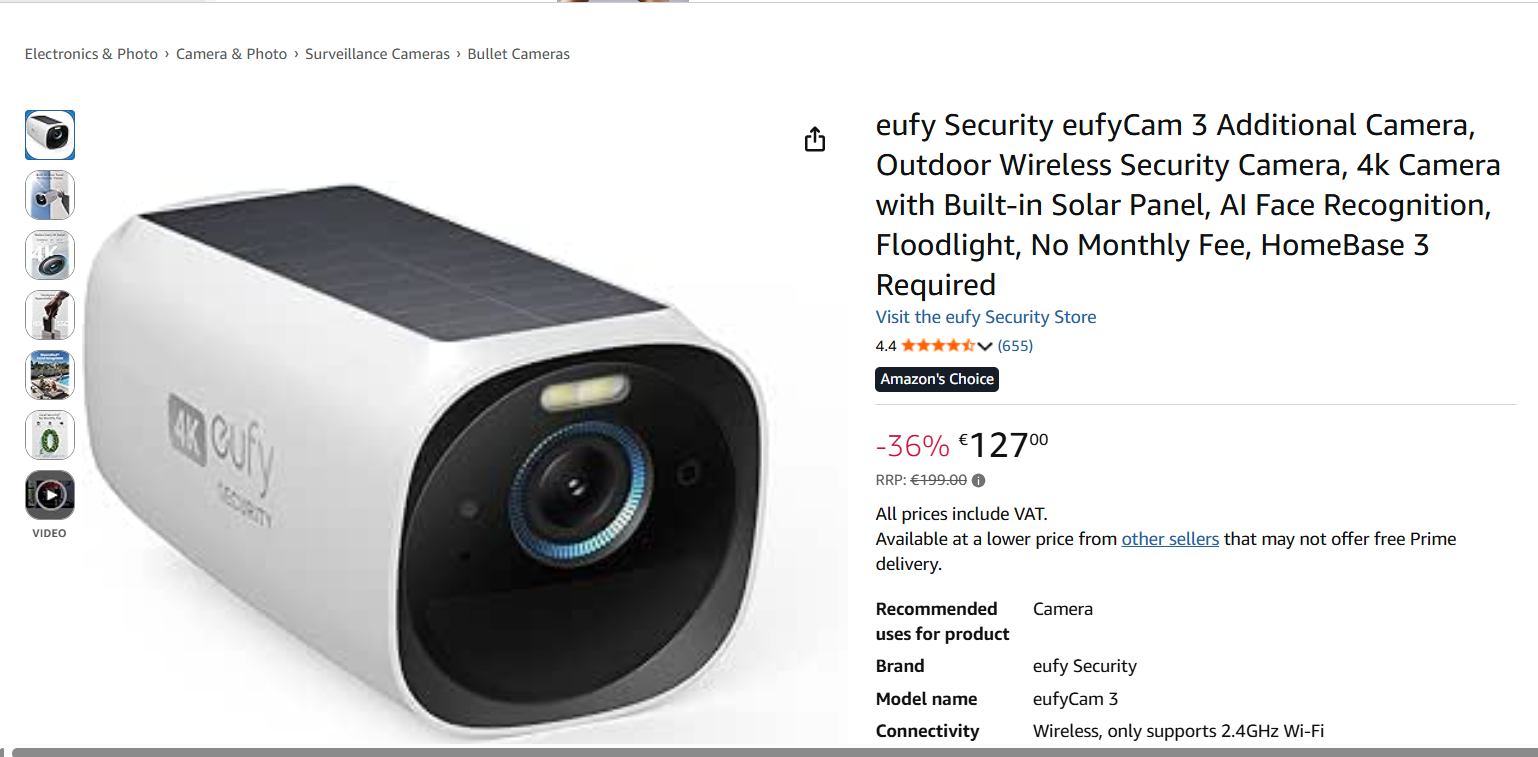Click the 4.4 rating score

pos(884,345)
